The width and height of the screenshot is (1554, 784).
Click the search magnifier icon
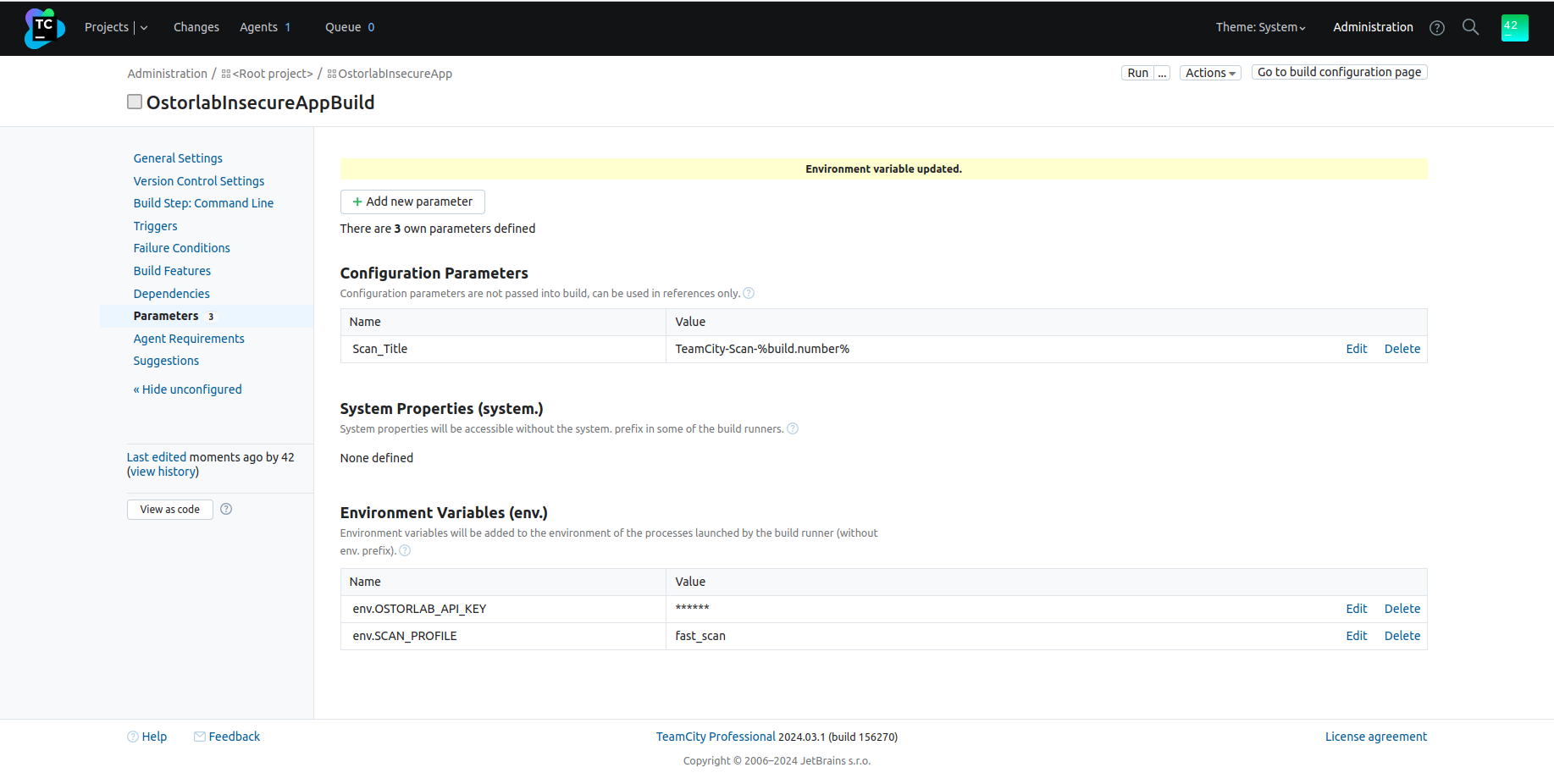1471,28
